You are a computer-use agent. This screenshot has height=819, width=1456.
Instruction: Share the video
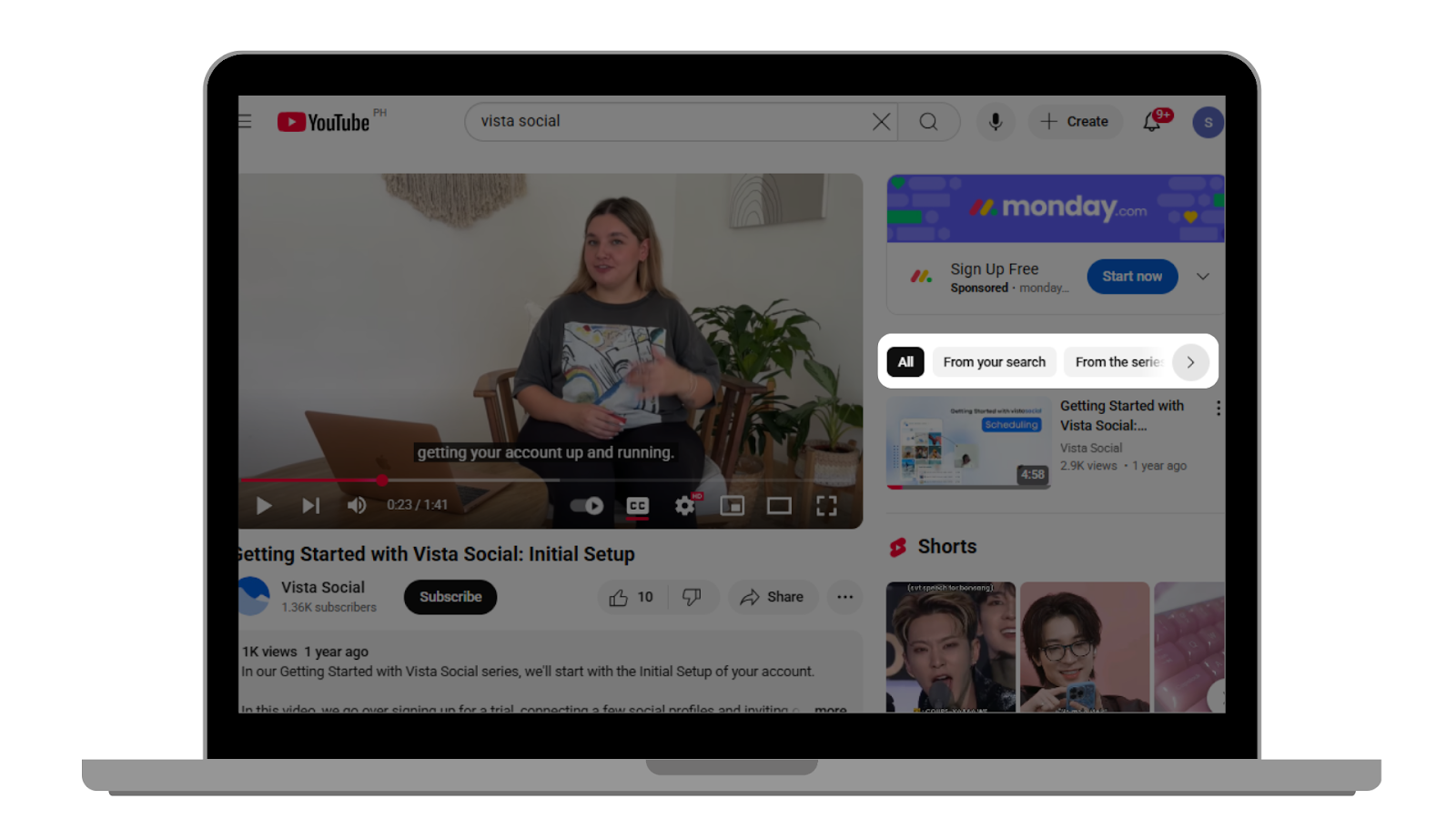pyautogui.click(x=773, y=597)
